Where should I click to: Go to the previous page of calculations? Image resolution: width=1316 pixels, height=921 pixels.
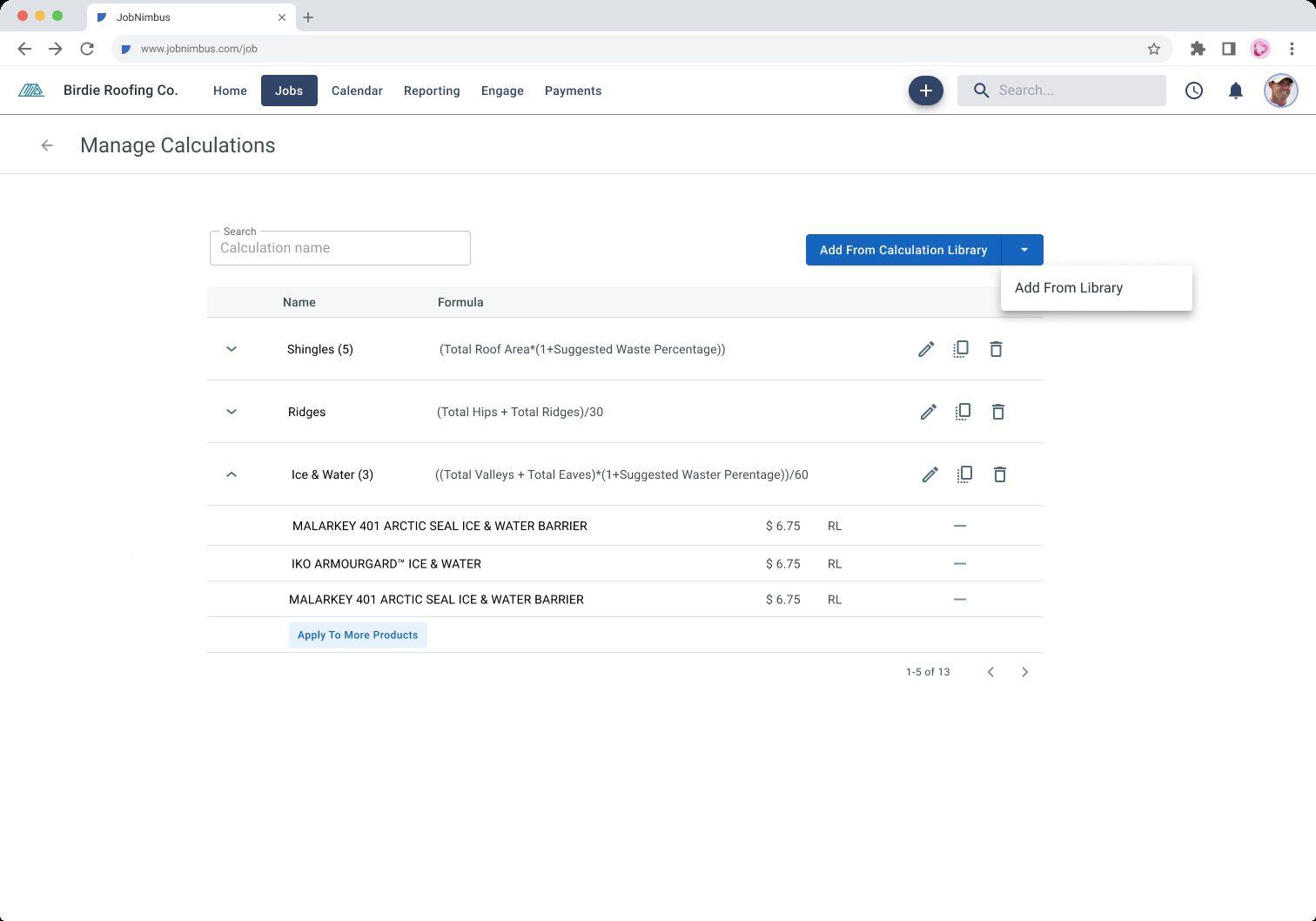click(990, 672)
